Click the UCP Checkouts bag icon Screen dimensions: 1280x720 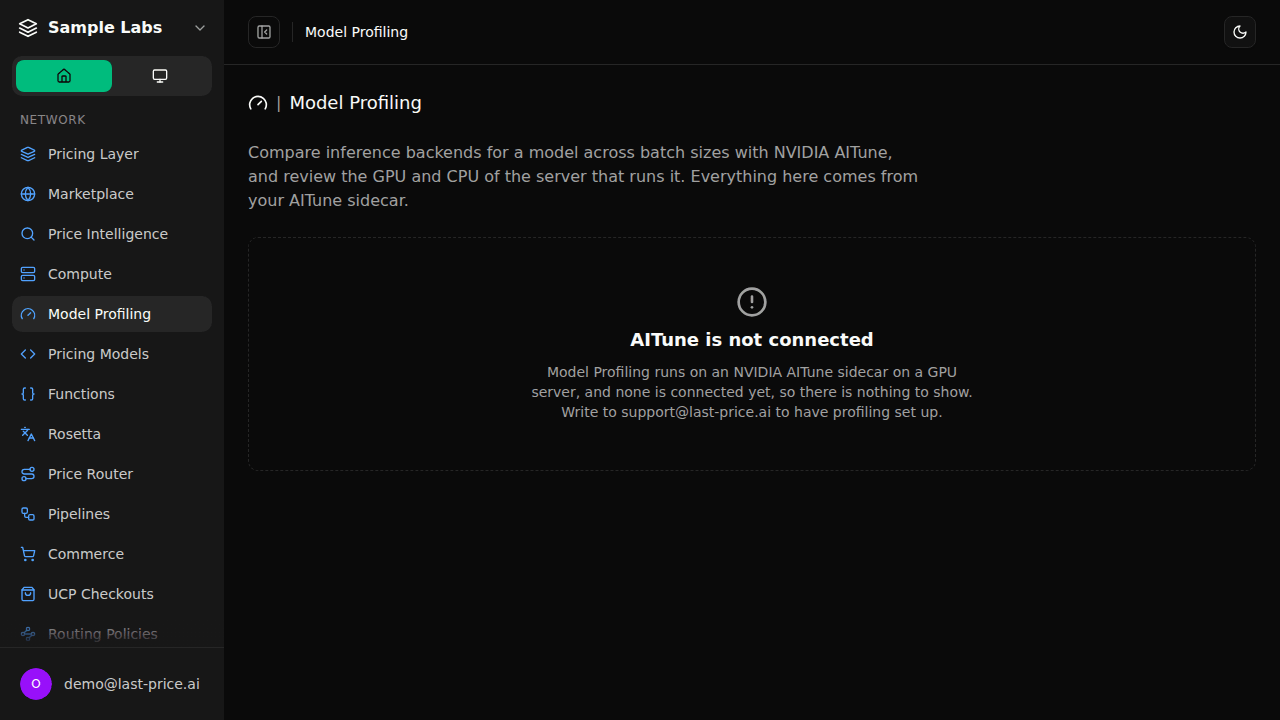(x=28, y=594)
